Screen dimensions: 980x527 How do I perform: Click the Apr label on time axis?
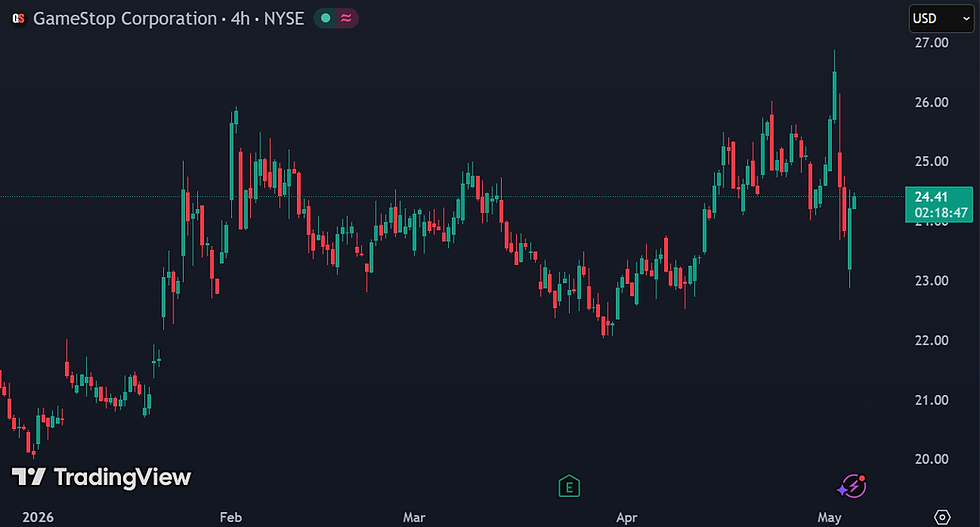tap(627, 518)
